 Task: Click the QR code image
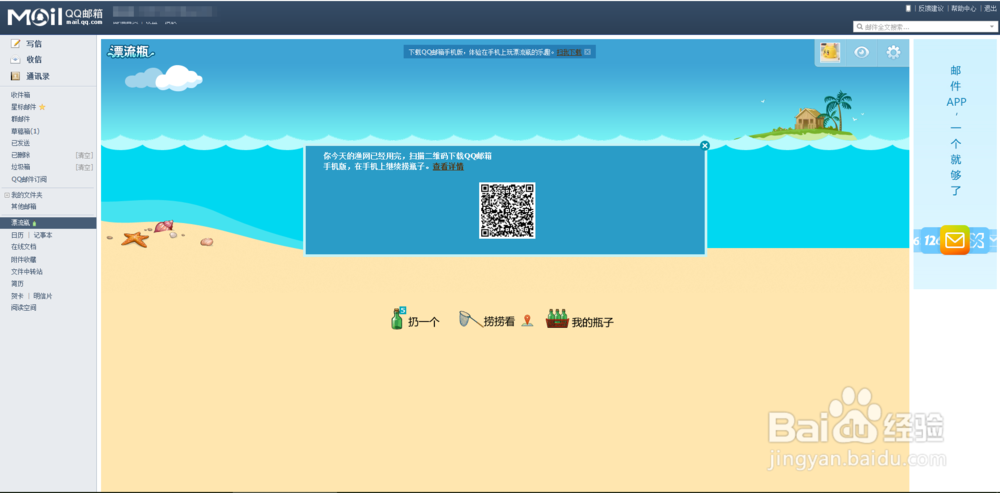coord(507,210)
